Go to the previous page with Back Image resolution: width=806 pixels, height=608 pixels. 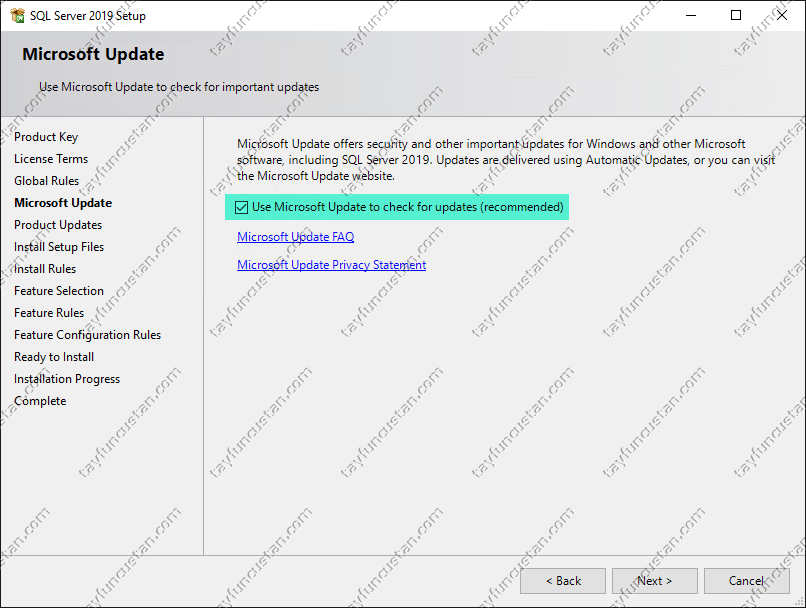(x=563, y=581)
